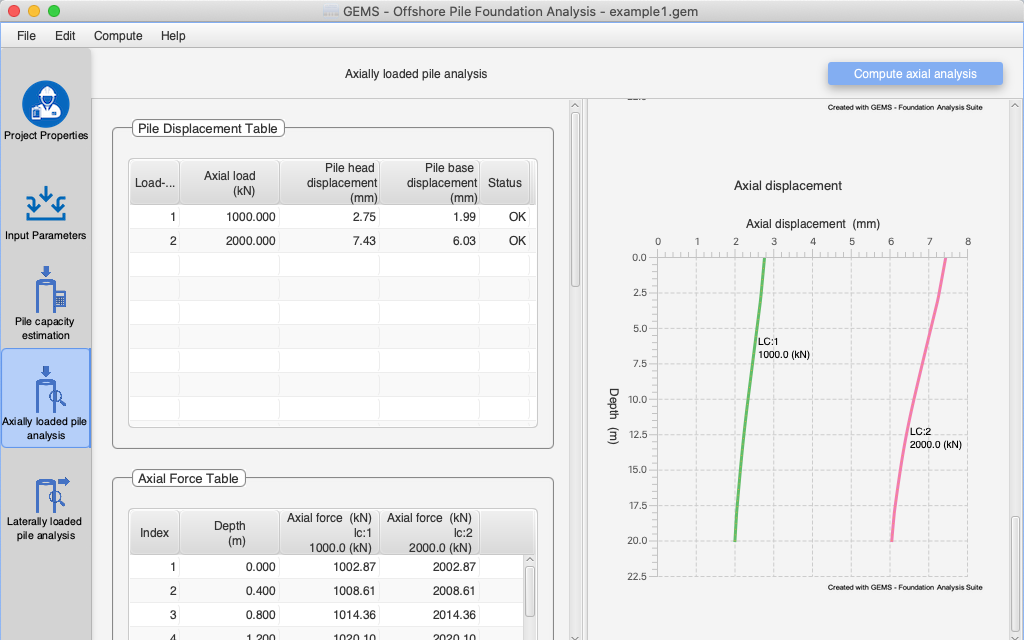This screenshot has width=1024, height=640.
Task: Click the Status column header
Action: pos(504,183)
